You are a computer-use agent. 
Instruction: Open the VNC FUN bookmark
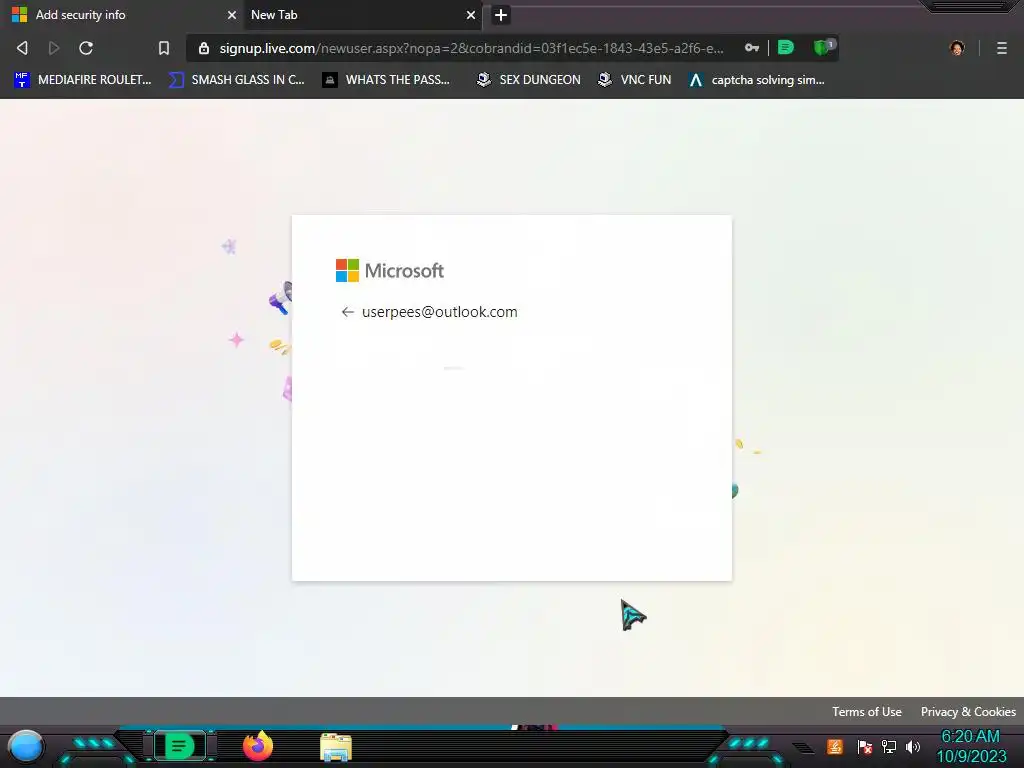(x=635, y=80)
